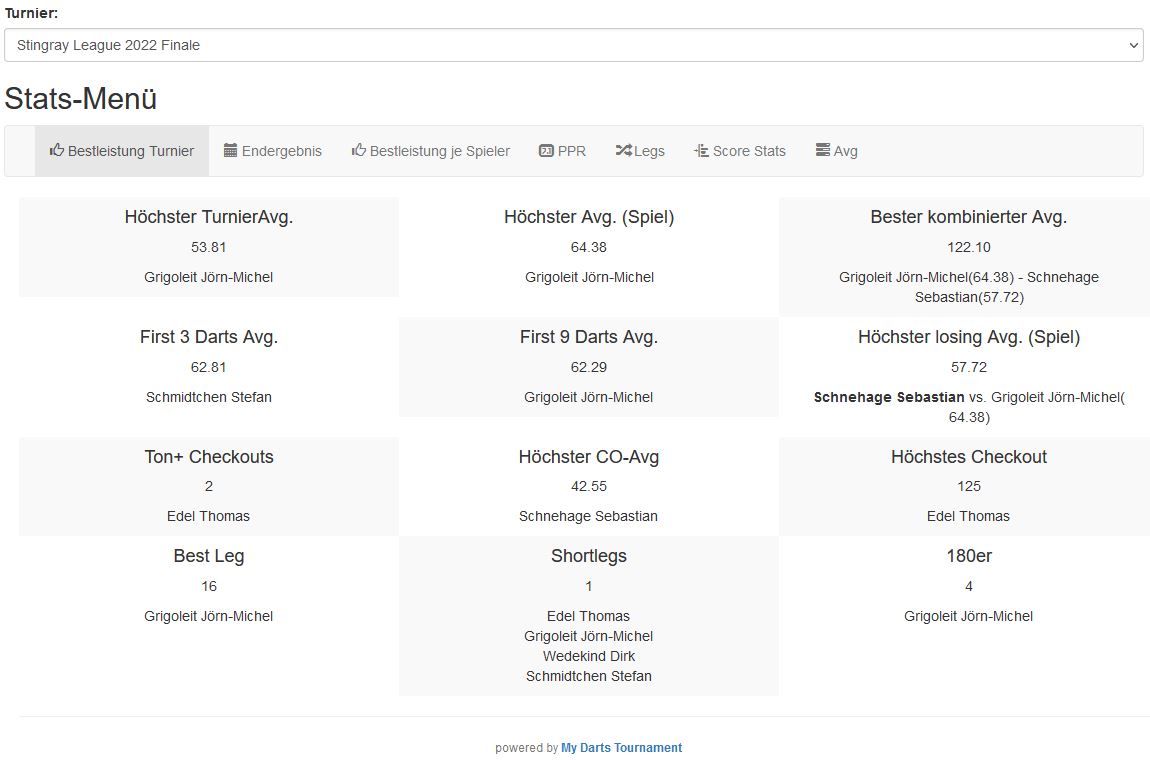Click the Höchster Avg. (Spiel) heading

click(588, 217)
